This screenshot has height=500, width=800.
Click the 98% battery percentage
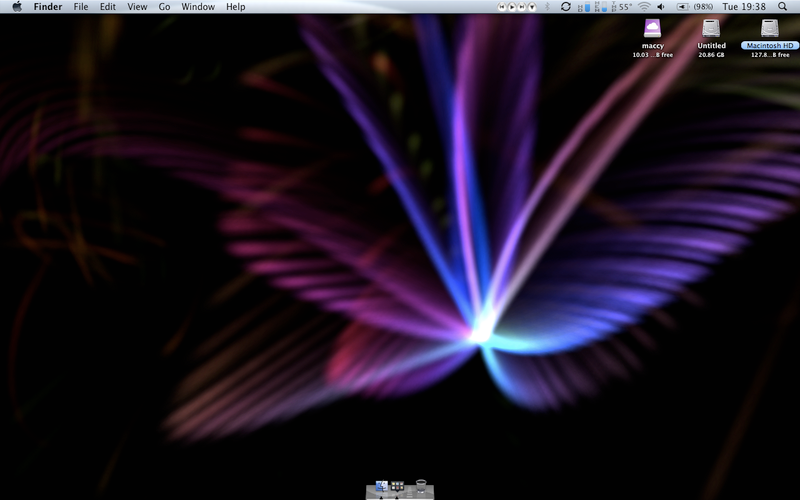[x=703, y=7]
